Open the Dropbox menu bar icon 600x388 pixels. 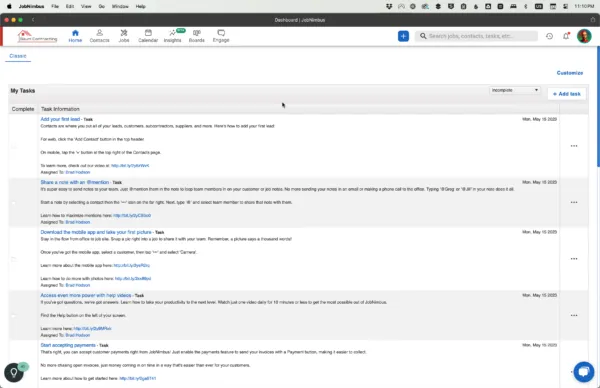pos(389,6)
